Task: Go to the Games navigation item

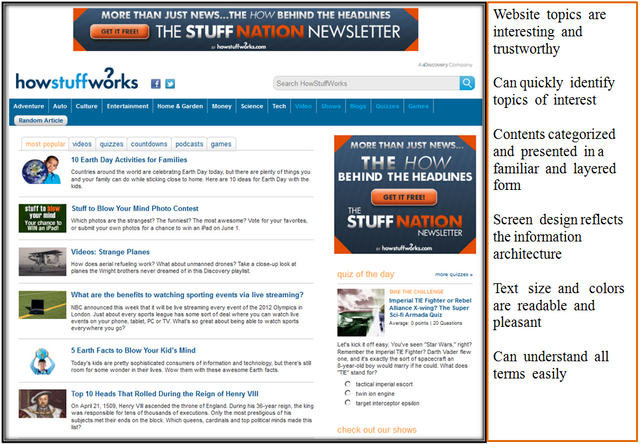Action: tap(418, 106)
